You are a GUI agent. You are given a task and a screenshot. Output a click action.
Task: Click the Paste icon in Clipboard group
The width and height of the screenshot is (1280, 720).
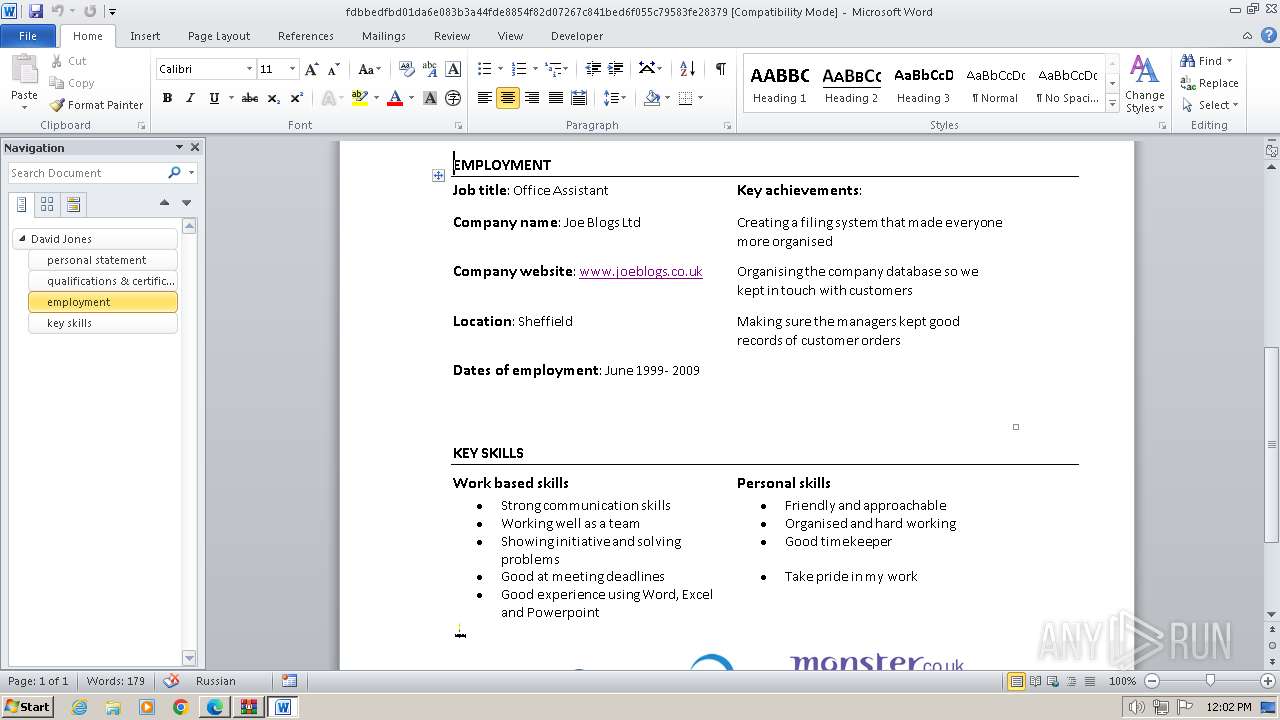click(24, 70)
